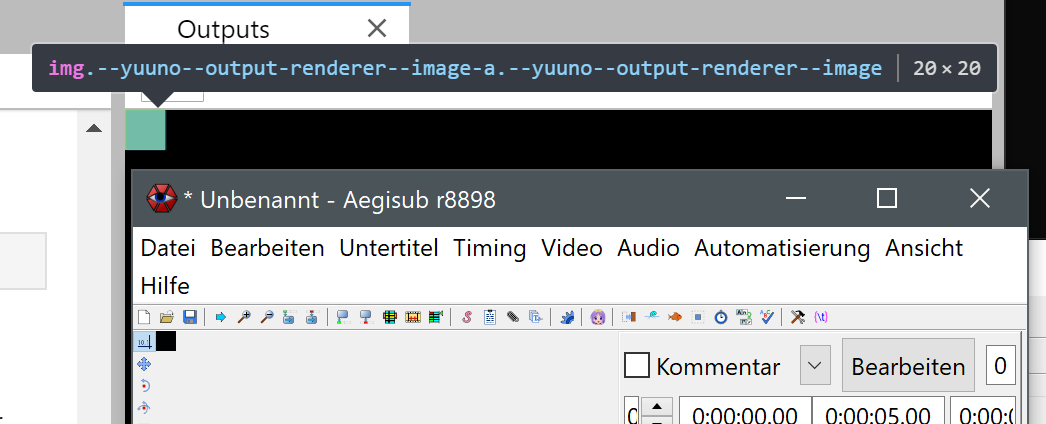Click the teal output image in Outputs panel
The width and height of the screenshot is (1046, 424).
click(x=145, y=129)
